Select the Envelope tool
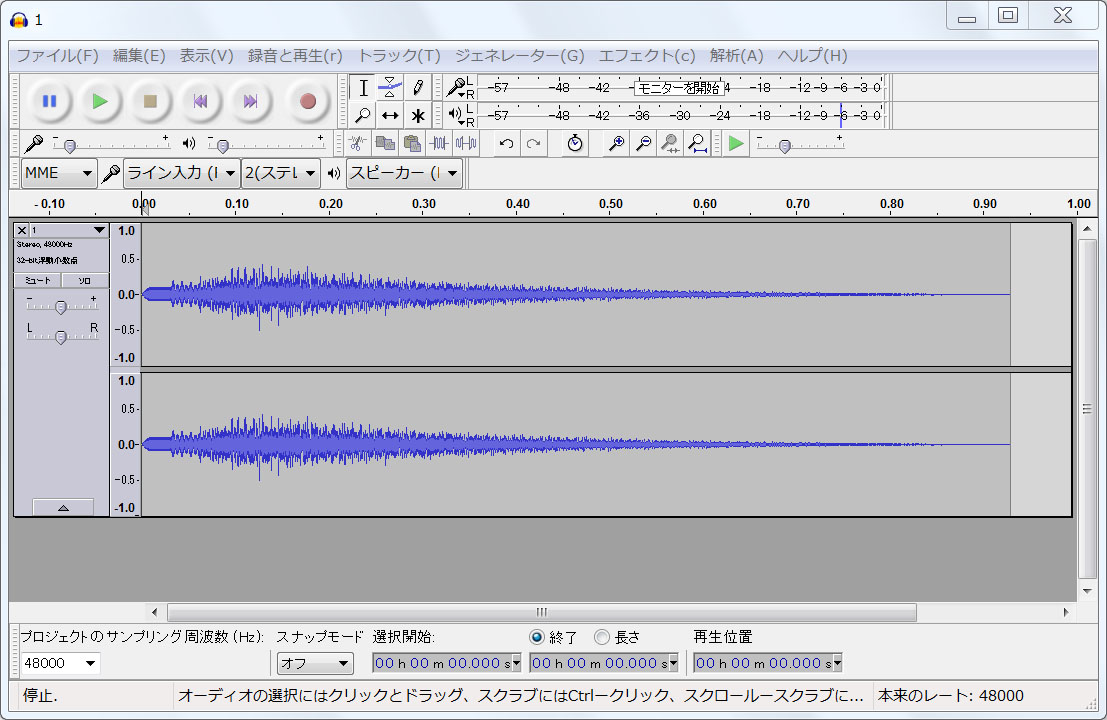Viewport: 1107px width, 720px height. (390, 88)
